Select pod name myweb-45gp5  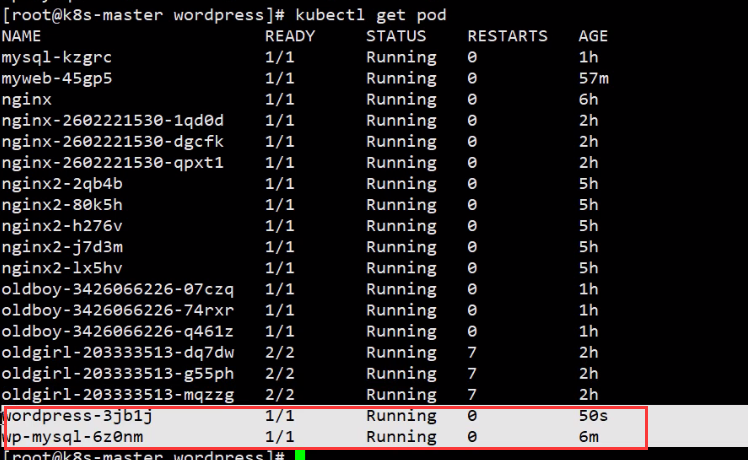coord(57,79)
